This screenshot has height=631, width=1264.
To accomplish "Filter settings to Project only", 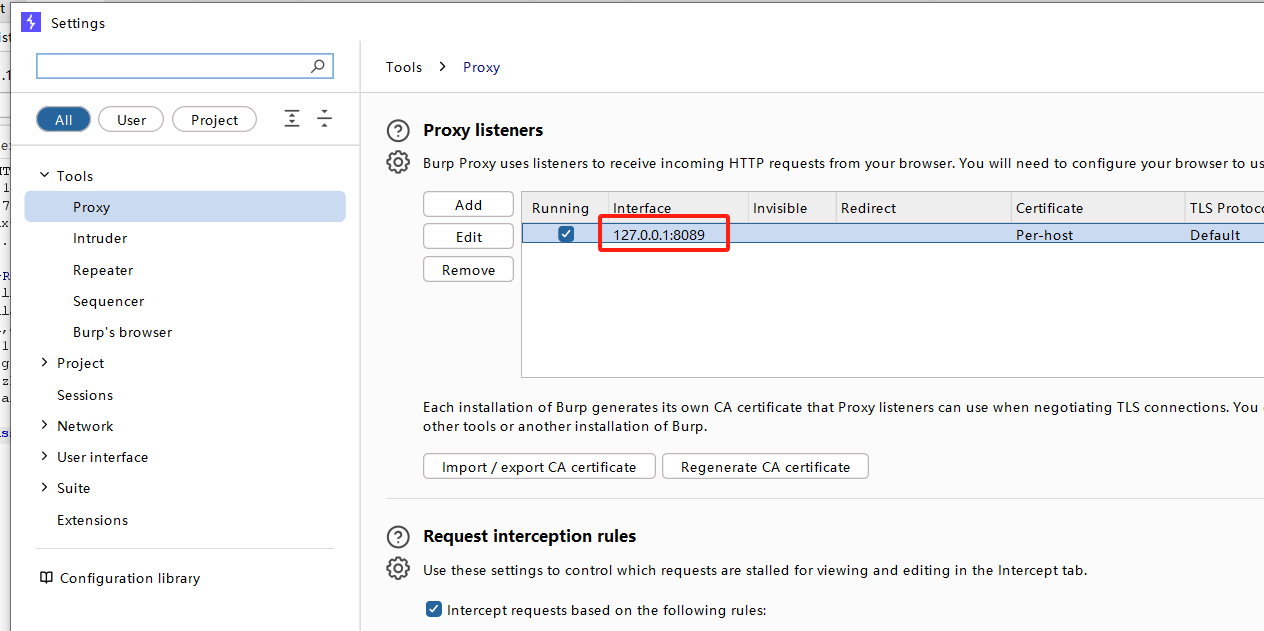I will pyautogui.click(x=215, y=120).
